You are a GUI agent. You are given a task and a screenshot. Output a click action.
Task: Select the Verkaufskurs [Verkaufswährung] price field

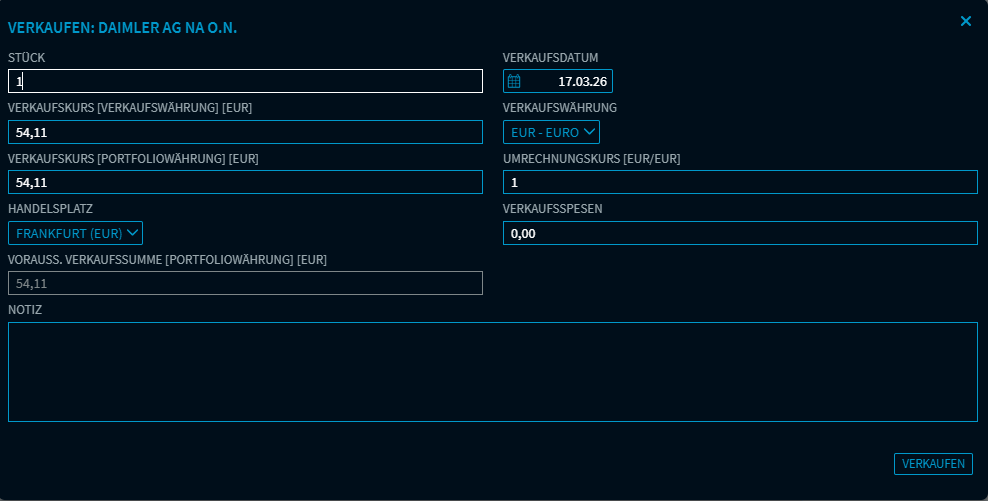[x=245, y=132]
